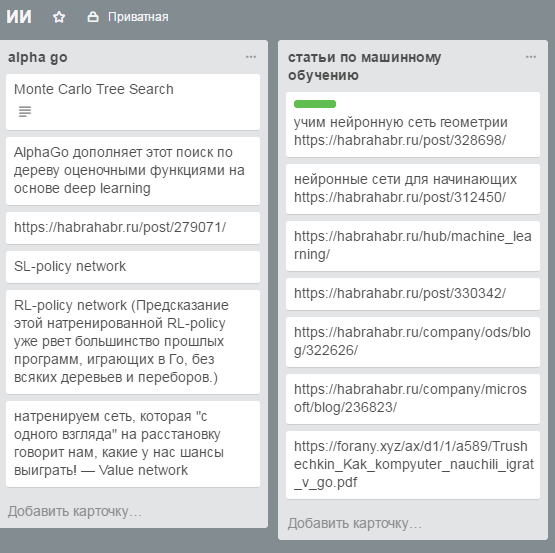Open the habrahabr.ru/post/279071 card
This screenshot has height=553, width=555.
pyautogui.click(x=133, y=228)
